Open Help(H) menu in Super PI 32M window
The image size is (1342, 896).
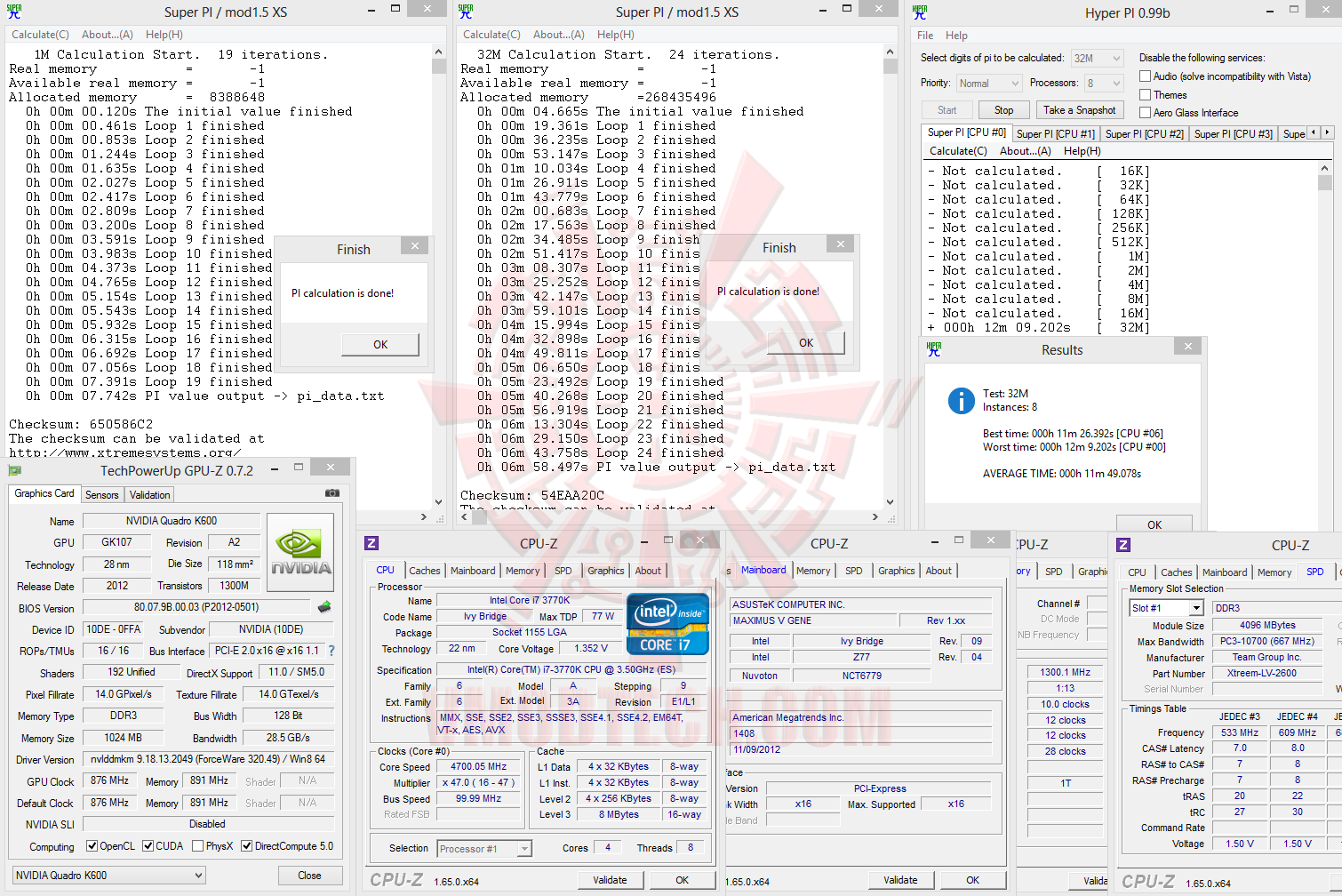coord(616,35)
